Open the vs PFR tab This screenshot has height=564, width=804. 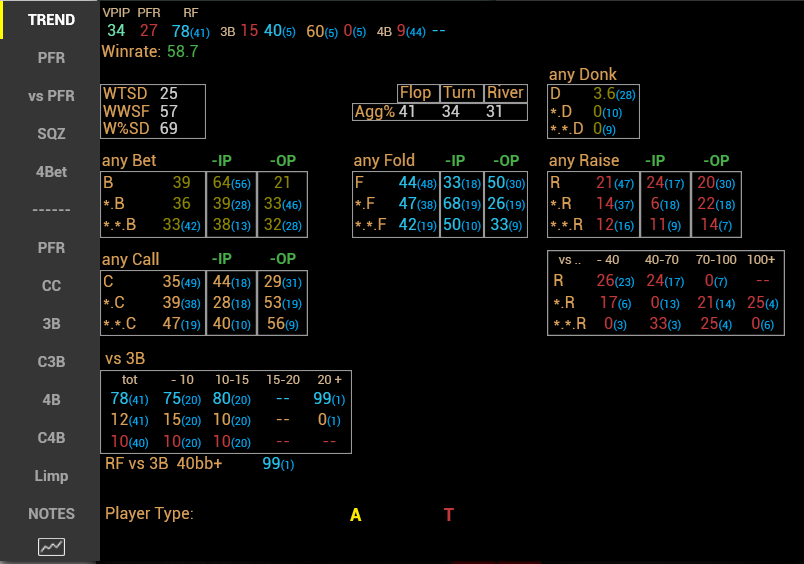(x=51, y=96)
